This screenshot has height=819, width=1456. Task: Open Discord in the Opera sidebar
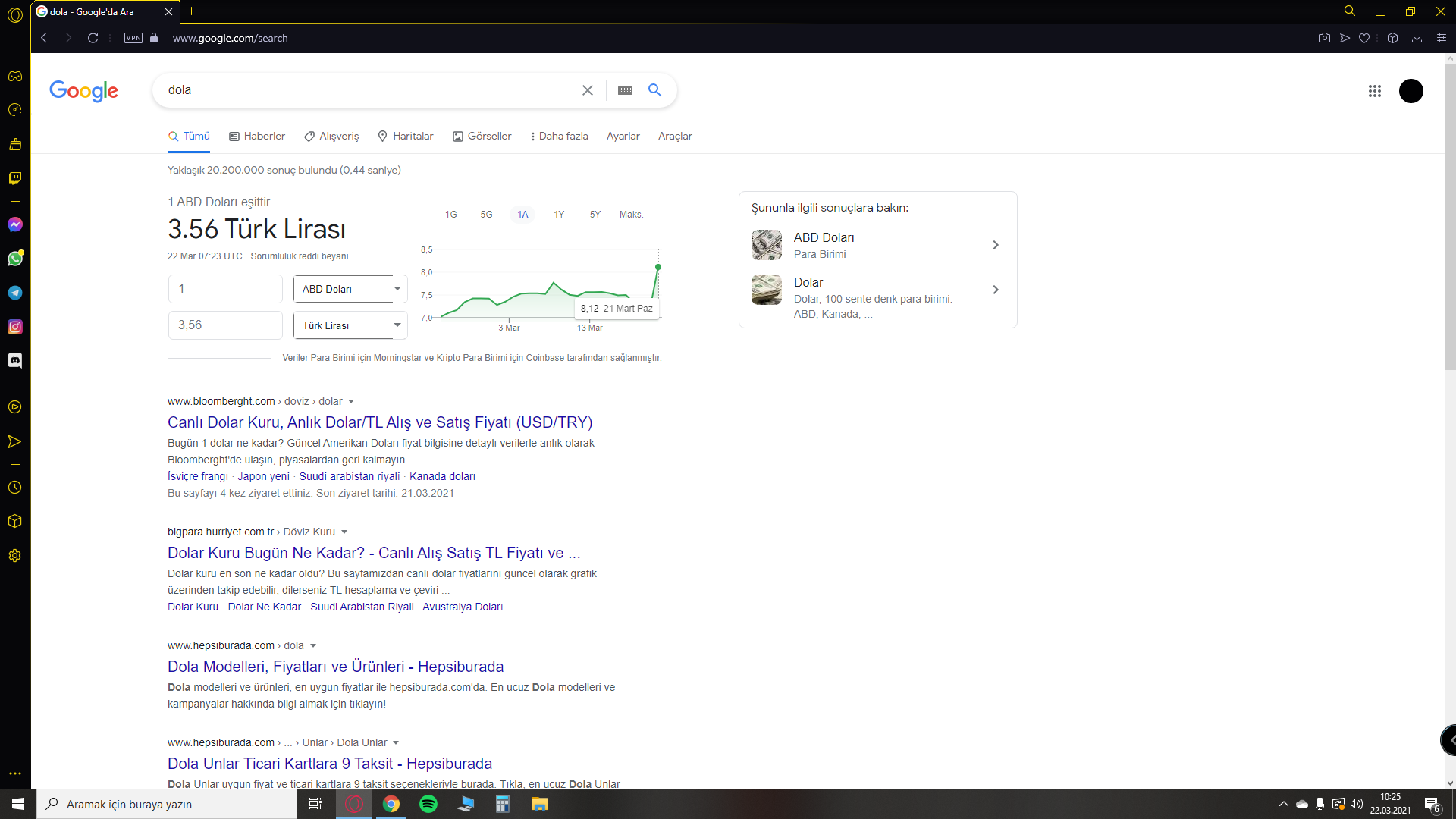point(15,361)
